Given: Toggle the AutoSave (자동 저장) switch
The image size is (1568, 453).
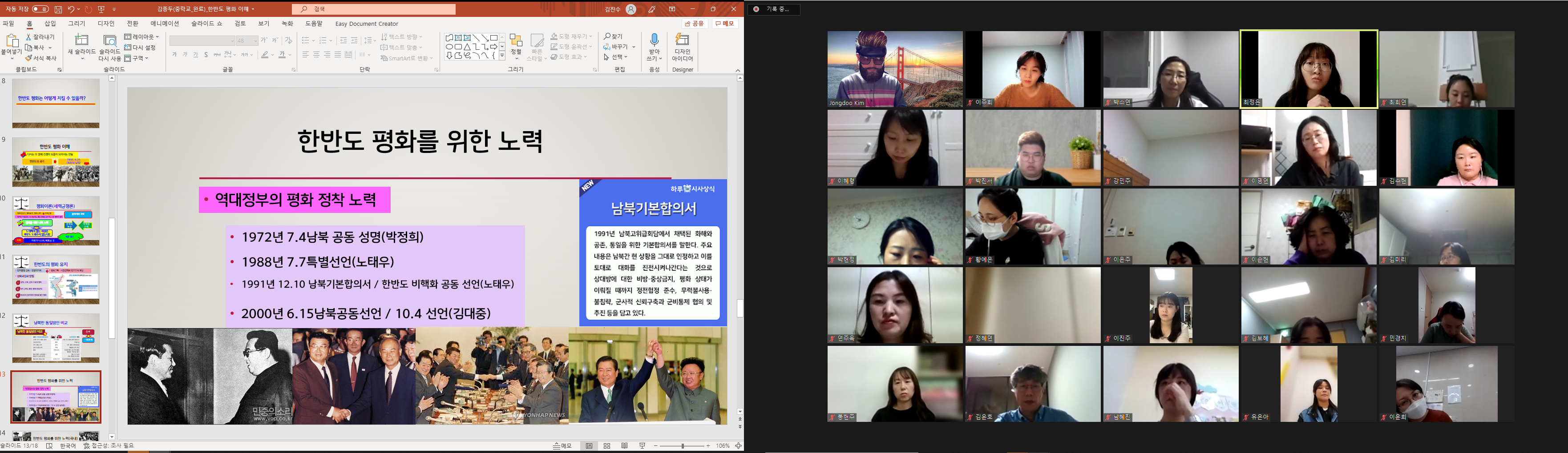Looking at the screenshot, I should tap(40, 9).
